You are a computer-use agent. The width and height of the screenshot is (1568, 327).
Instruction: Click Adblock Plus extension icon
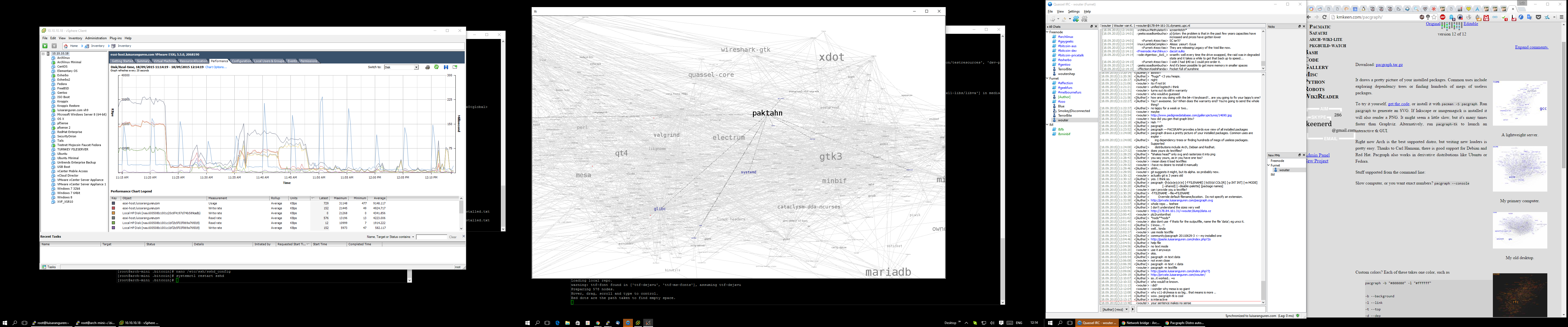[1443, 17]
